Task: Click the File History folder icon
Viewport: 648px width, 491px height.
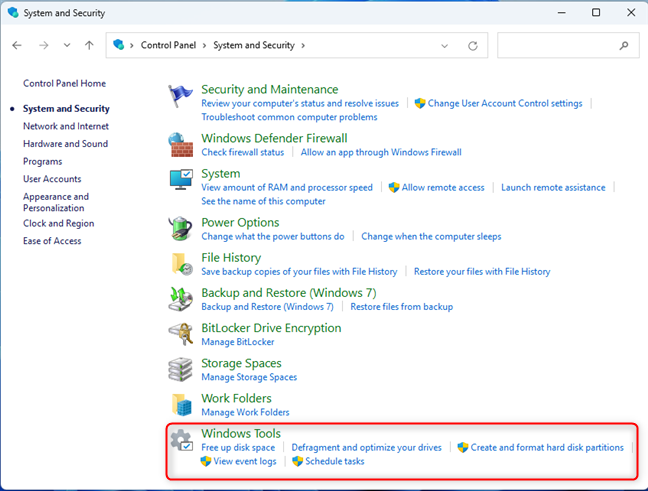Action: [x=181, y=264]
